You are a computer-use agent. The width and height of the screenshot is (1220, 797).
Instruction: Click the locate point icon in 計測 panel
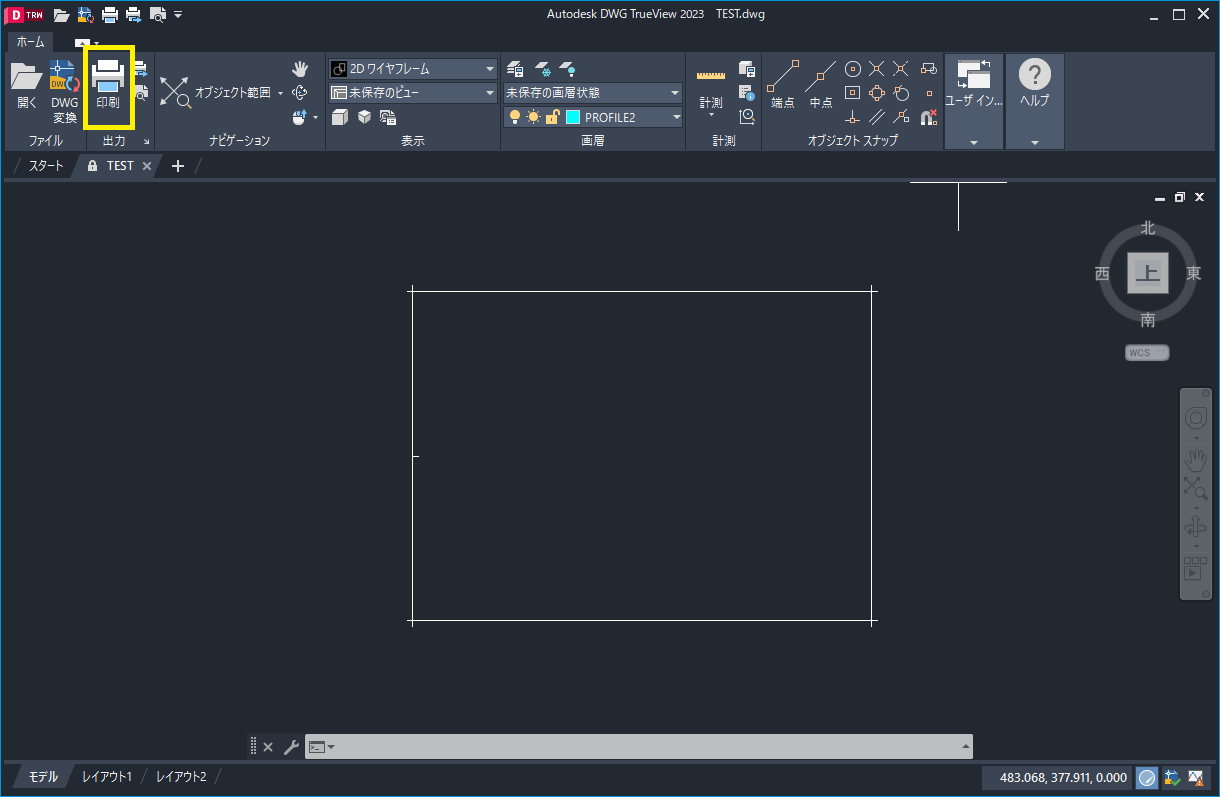coord(747,117)
